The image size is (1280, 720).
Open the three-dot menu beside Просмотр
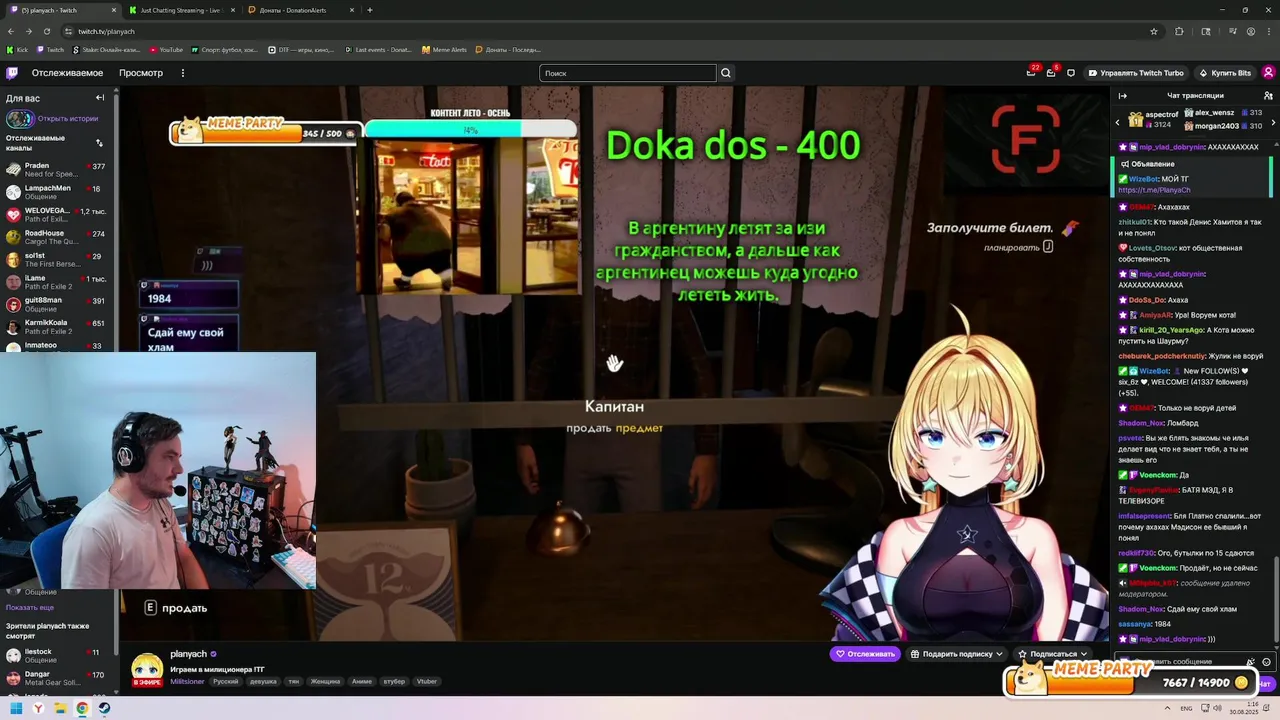(182, 73)
